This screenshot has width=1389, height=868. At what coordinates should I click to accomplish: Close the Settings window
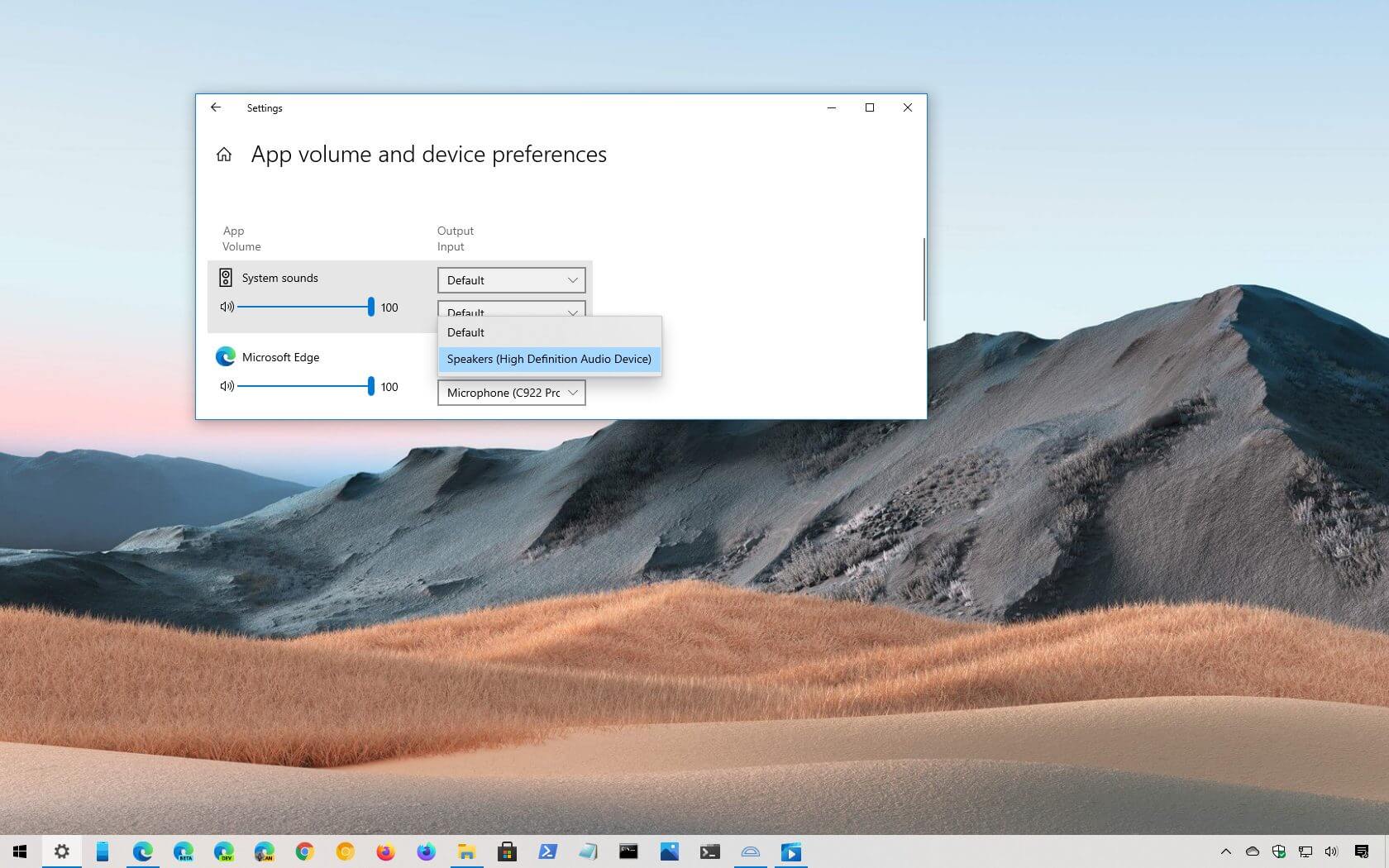[908, 107]
